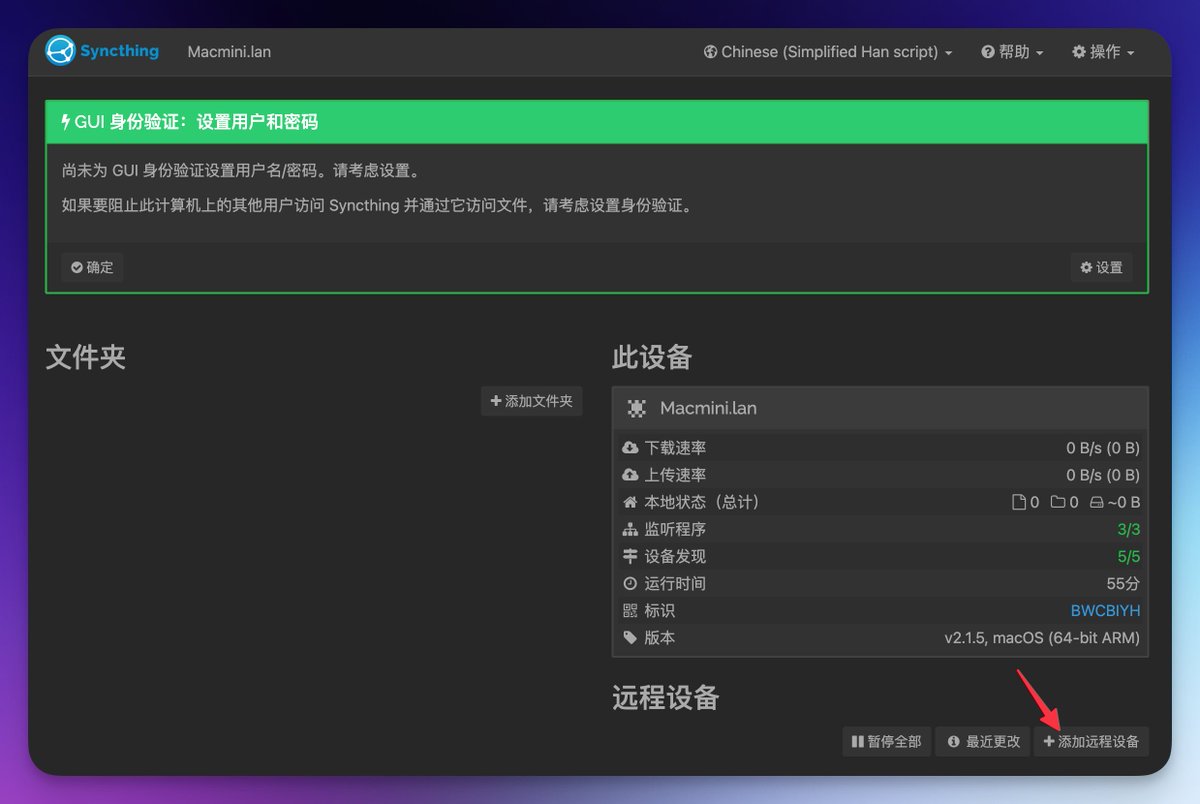Click 添加文件夹 to add a folder

[531, 401]
